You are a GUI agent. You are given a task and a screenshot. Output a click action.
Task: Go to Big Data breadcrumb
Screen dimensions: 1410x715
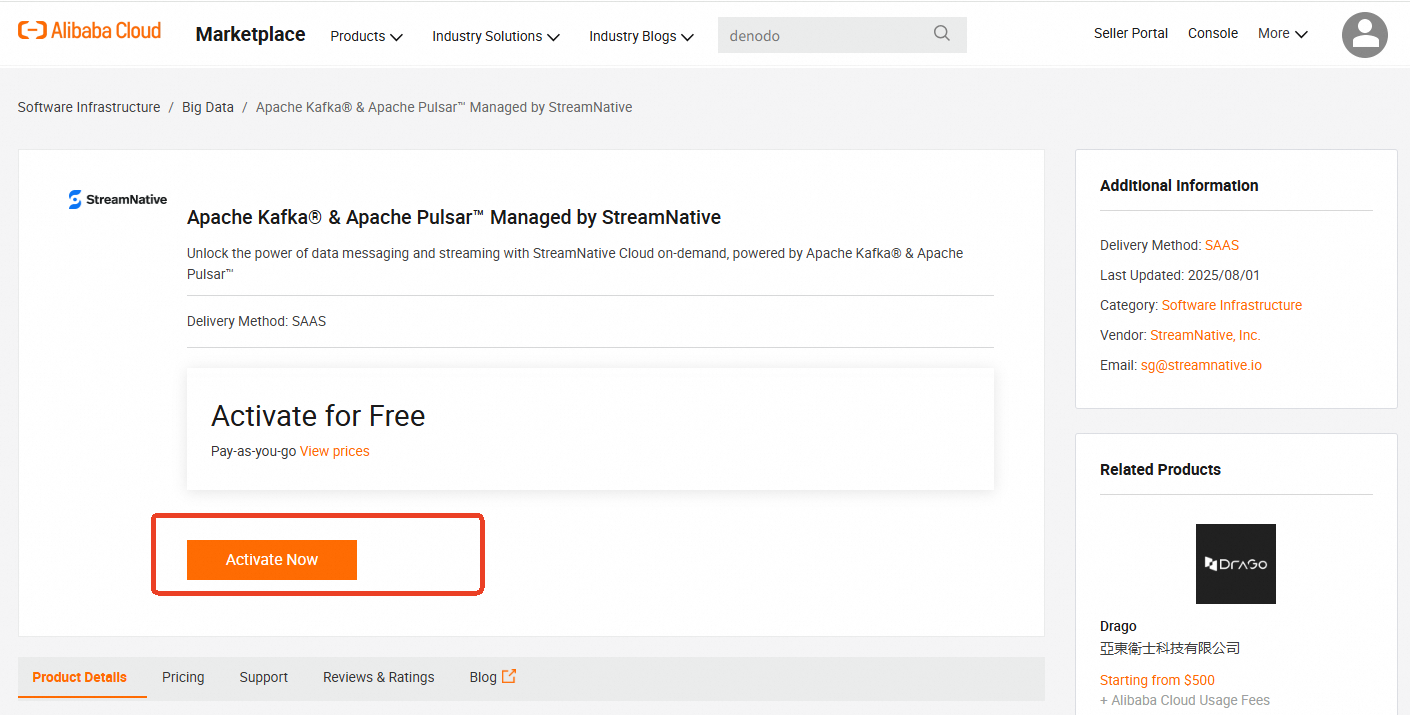(208, 107)
